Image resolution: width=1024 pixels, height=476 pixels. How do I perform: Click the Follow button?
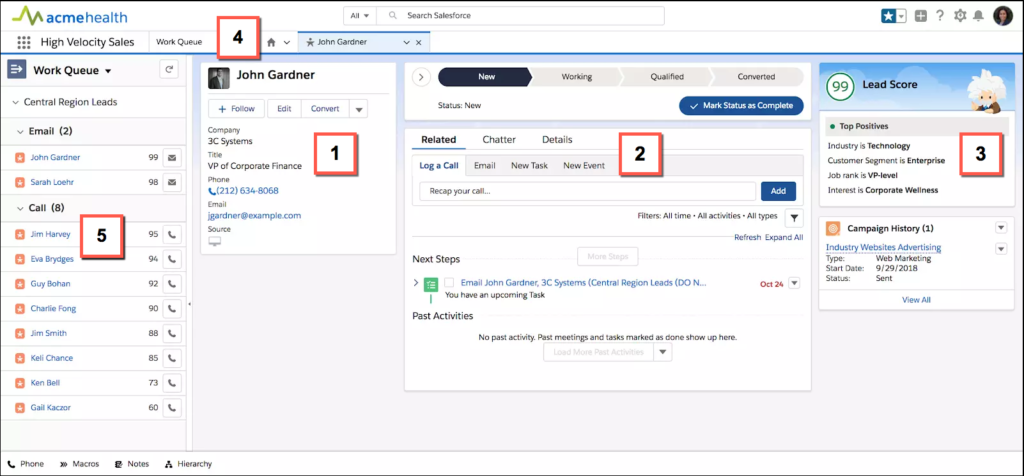[236, 109]
